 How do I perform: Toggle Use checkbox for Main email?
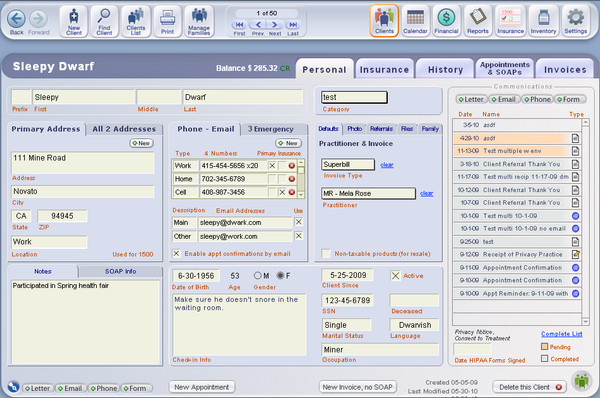[298, 222]
